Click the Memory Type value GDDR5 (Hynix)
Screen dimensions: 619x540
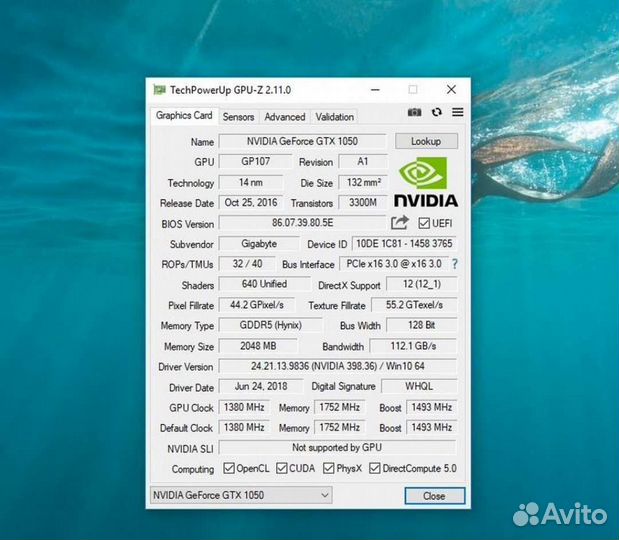point(270,325)
